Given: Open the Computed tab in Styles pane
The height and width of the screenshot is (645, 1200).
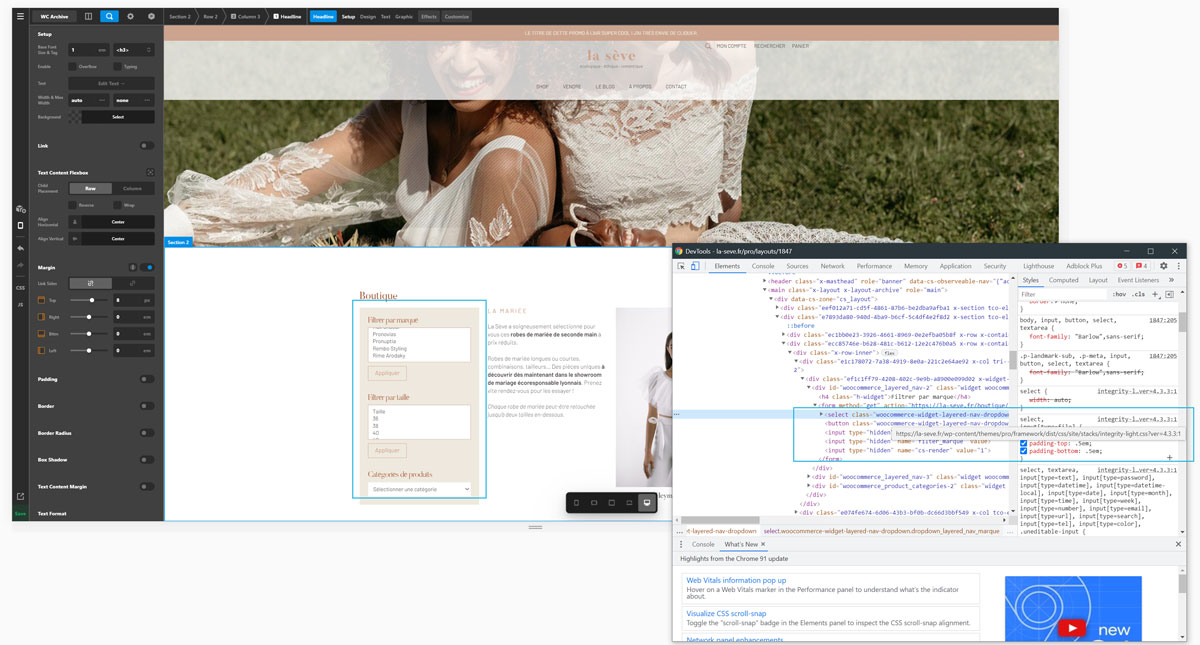Looking at the screenshot, I should (1063, 280).
